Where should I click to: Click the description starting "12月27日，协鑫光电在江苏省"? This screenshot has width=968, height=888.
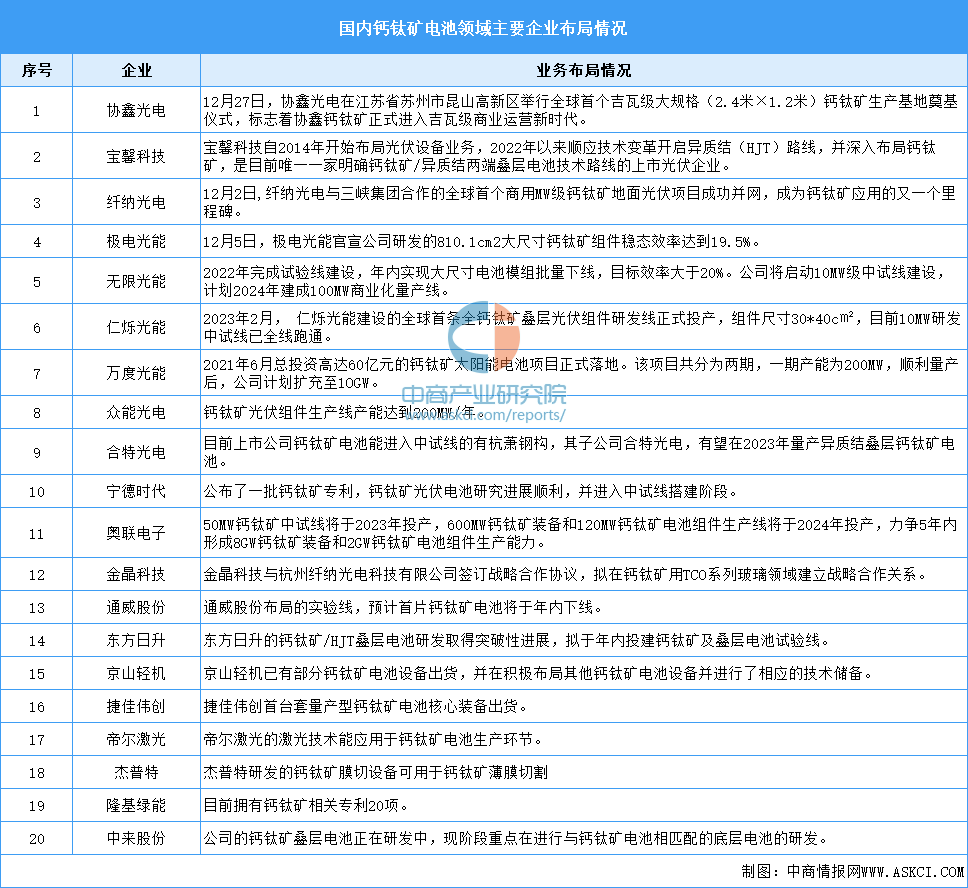point(580,110)
